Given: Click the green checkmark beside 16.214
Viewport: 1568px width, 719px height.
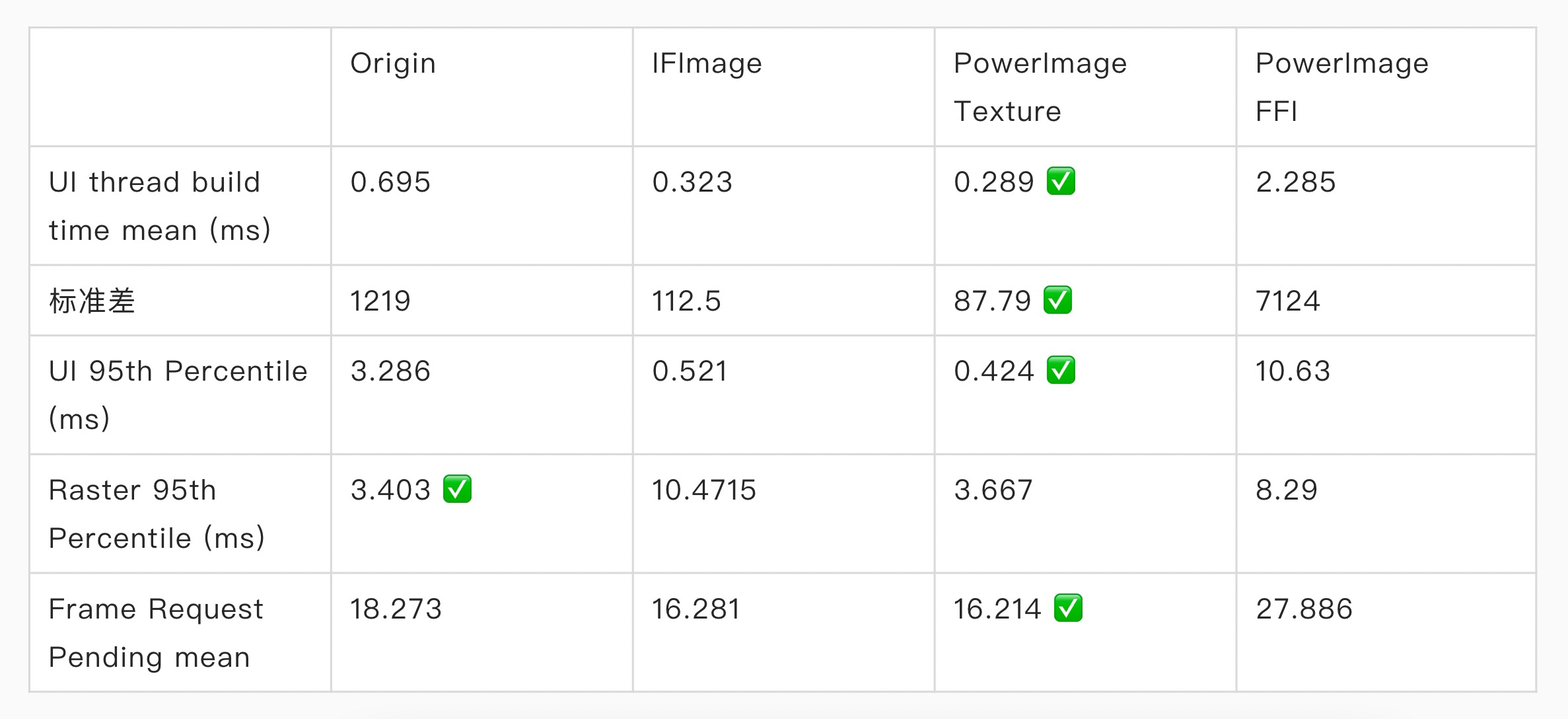Looking at the screenshot, I should click(x=1068, y=609).
